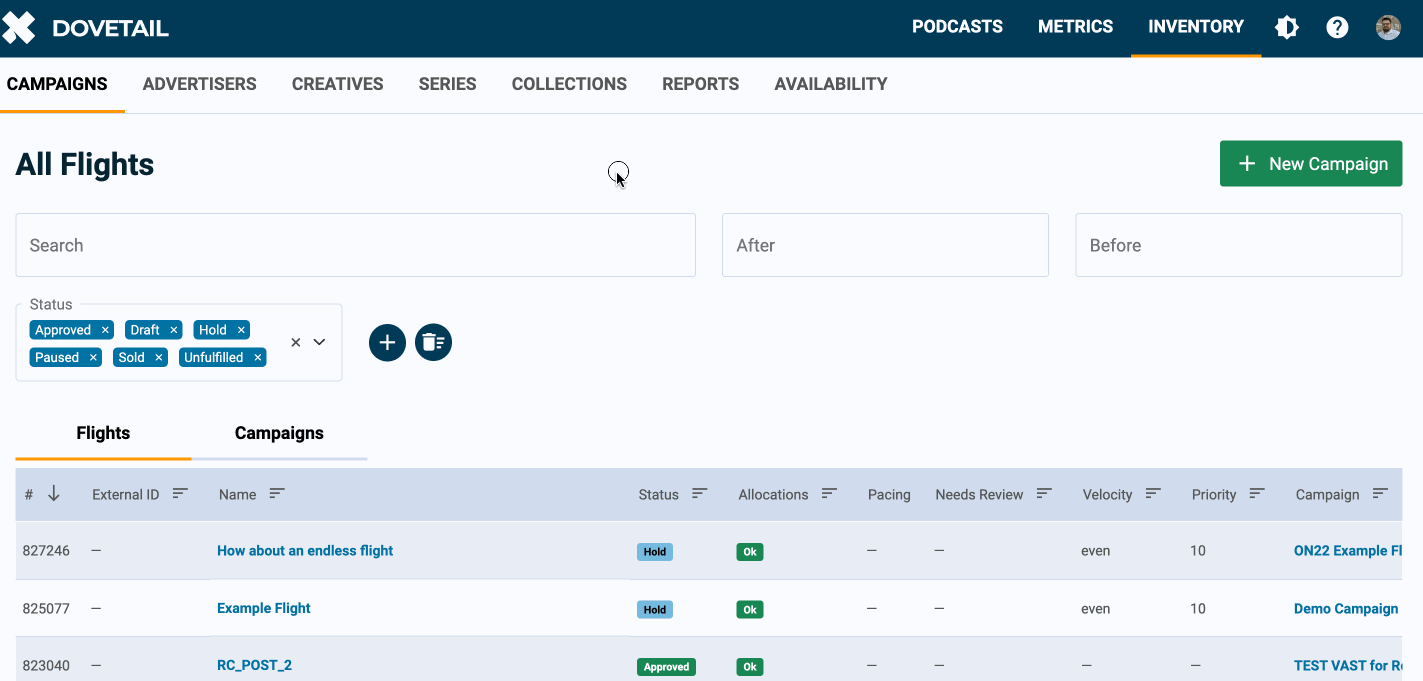Click Ok allocation badge in row 827246
The width and height of the screenshot is (1423, 681).
pos(750,552)
